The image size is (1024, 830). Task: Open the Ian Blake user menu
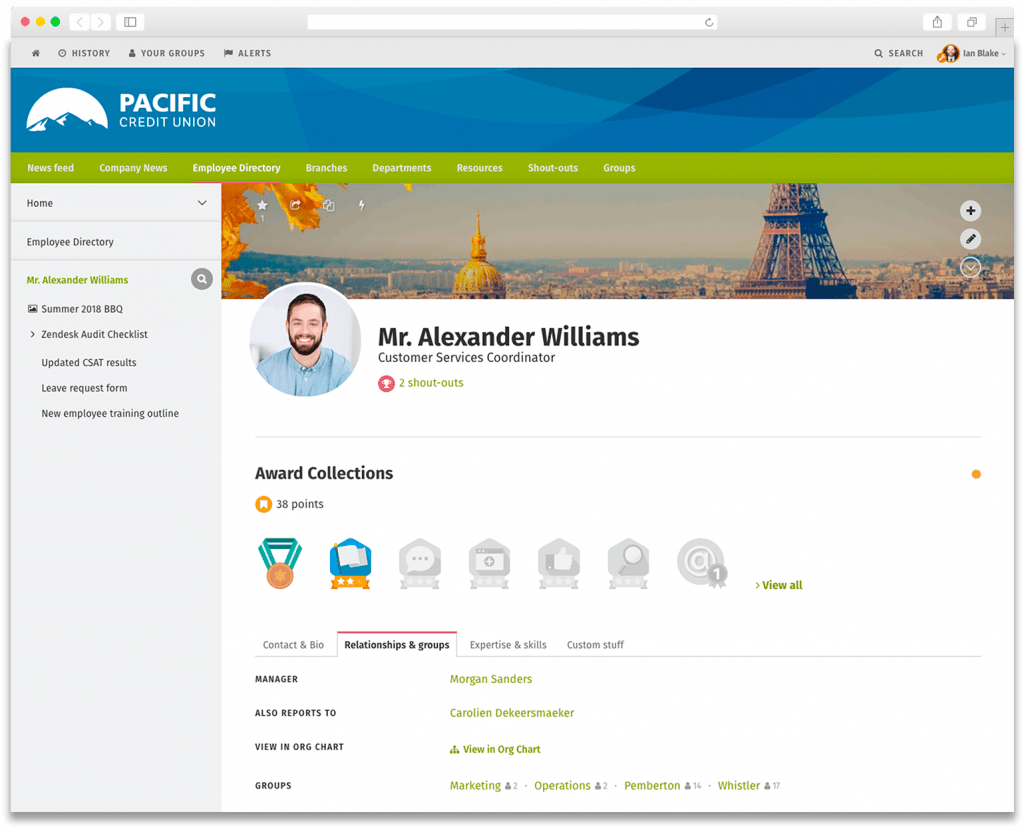click(x=972, y=53)
